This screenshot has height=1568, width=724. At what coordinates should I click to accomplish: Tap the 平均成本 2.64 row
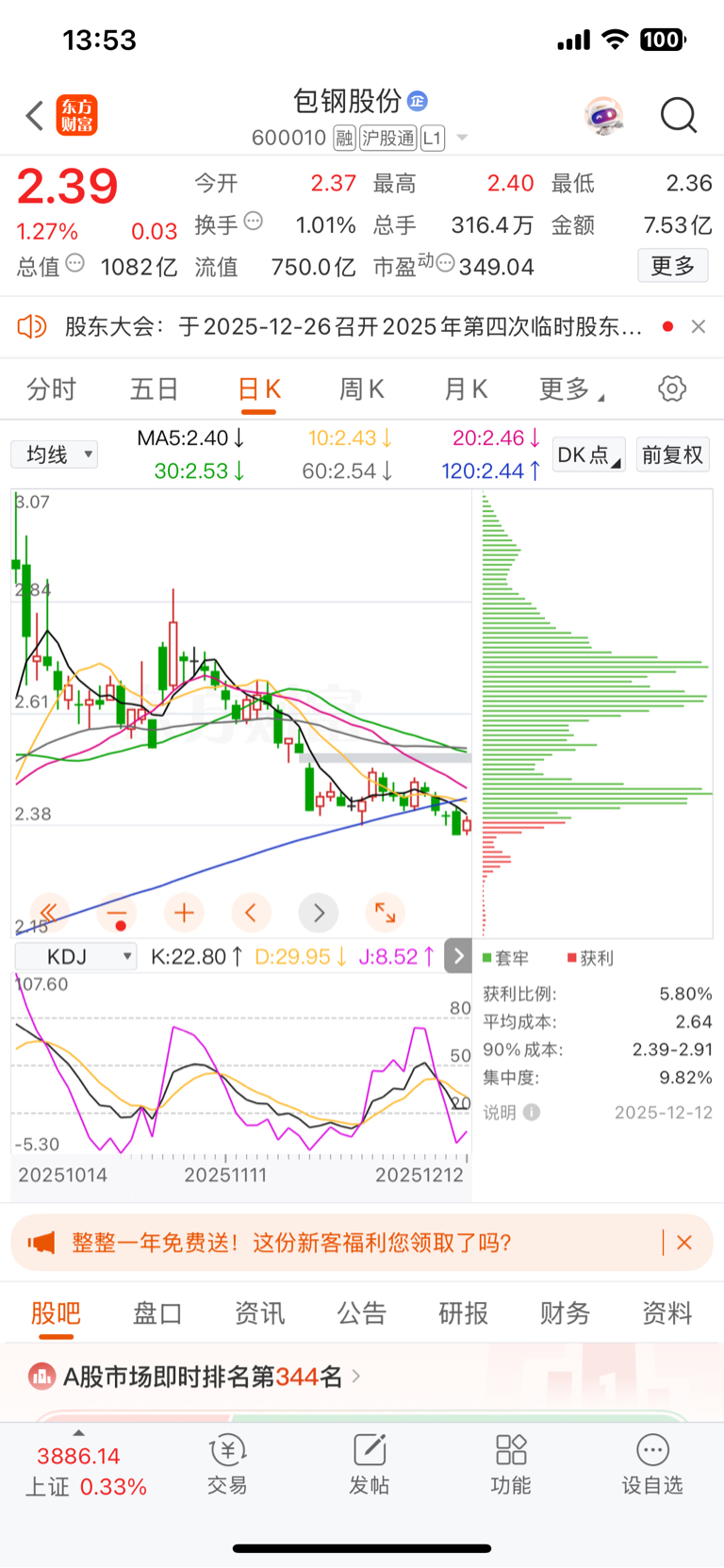coord(598,1022)
